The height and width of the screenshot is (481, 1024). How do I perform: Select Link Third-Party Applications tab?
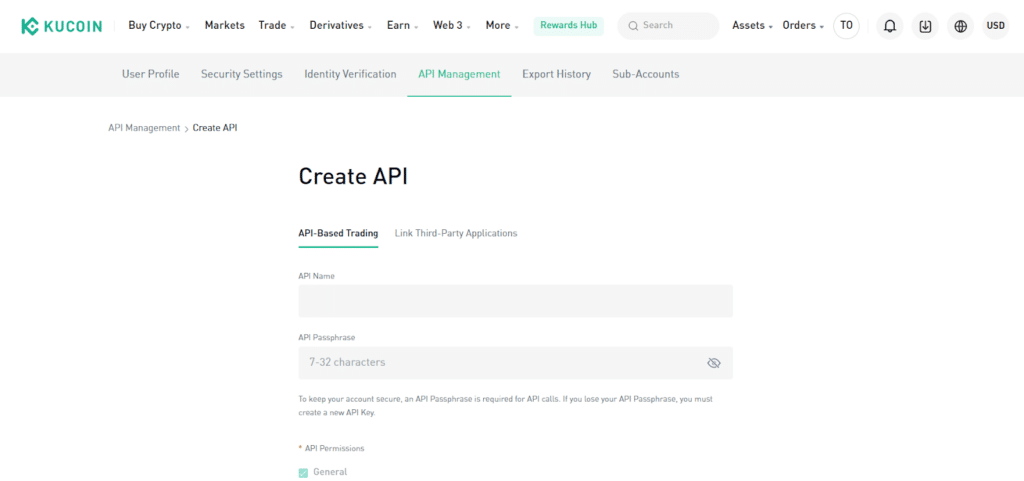(456, 233)
